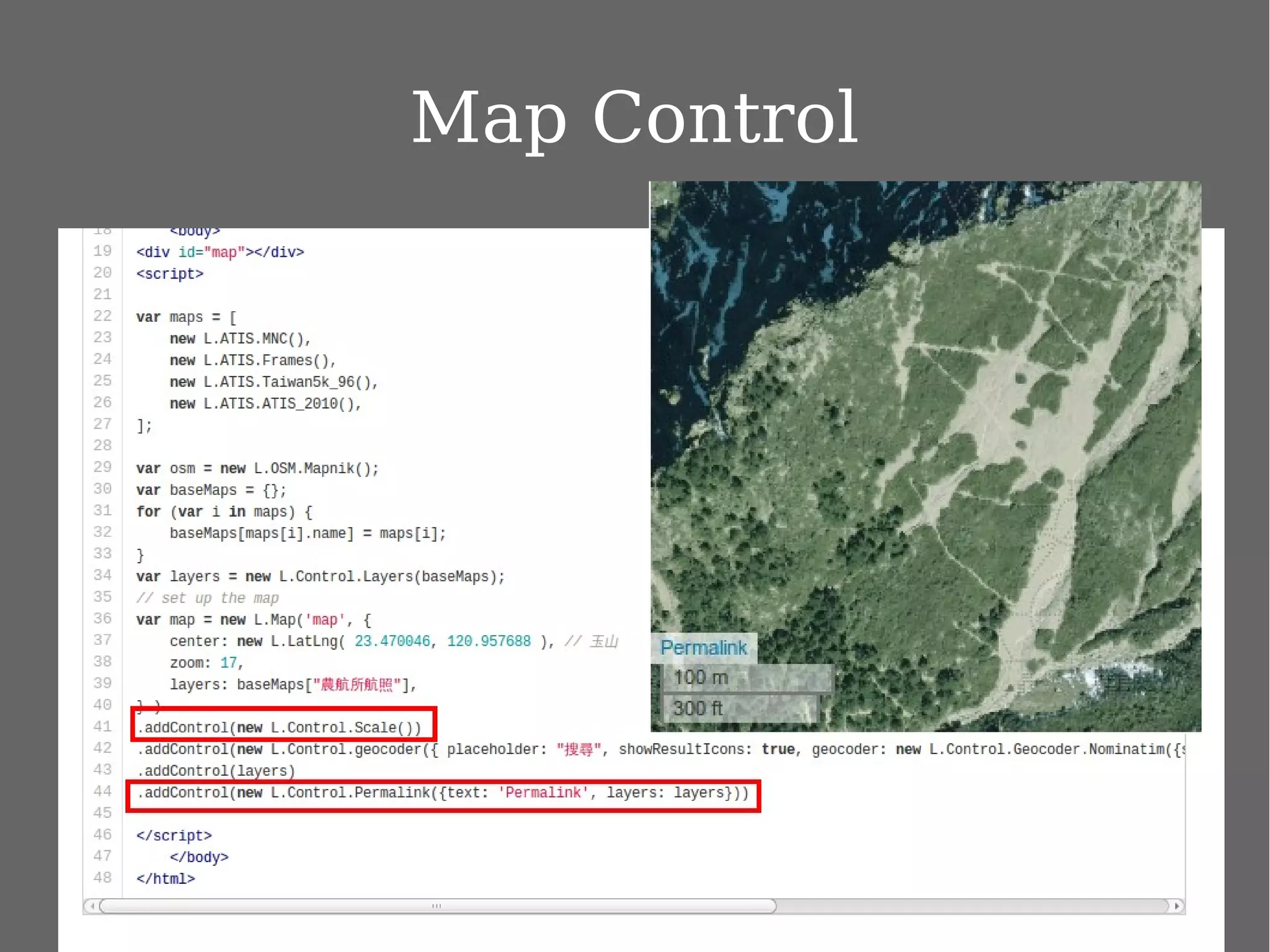Click line number 22 in gutter
The width and height of the screenshot is (1270, 952).
tap(102, 316)
